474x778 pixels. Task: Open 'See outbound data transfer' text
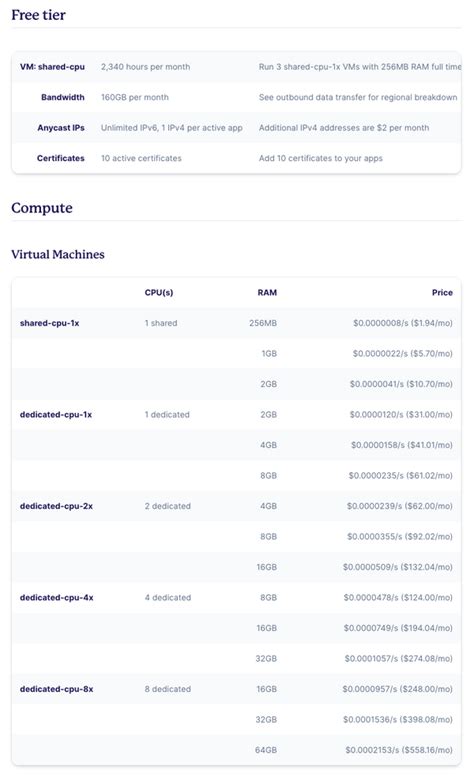[358, 97]
